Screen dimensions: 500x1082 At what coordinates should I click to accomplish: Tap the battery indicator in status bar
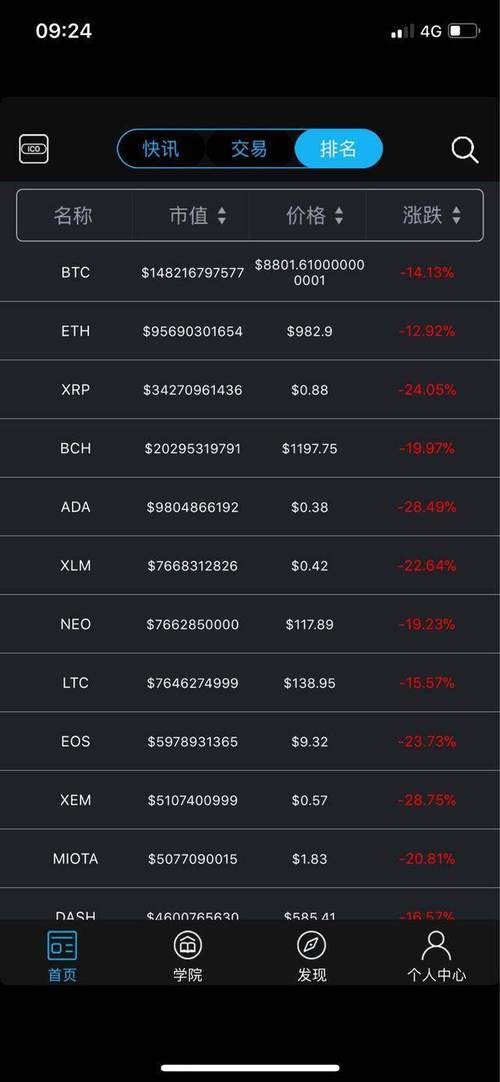tap(463, 31)
